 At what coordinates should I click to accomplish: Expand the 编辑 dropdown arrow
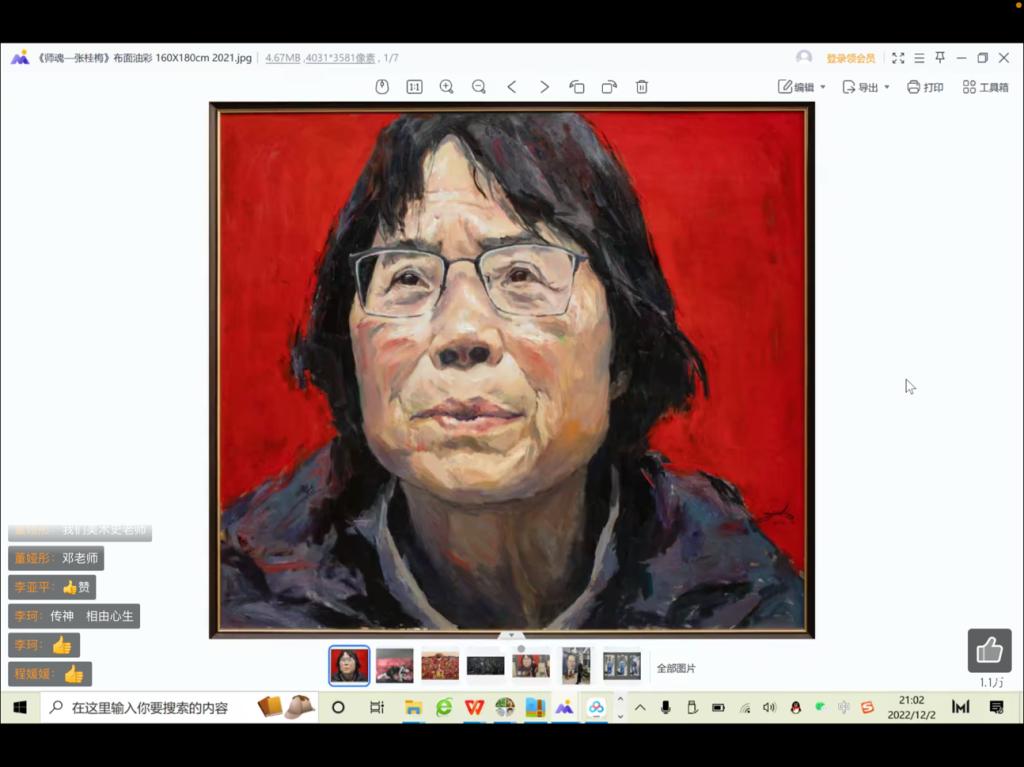(823, 87)
